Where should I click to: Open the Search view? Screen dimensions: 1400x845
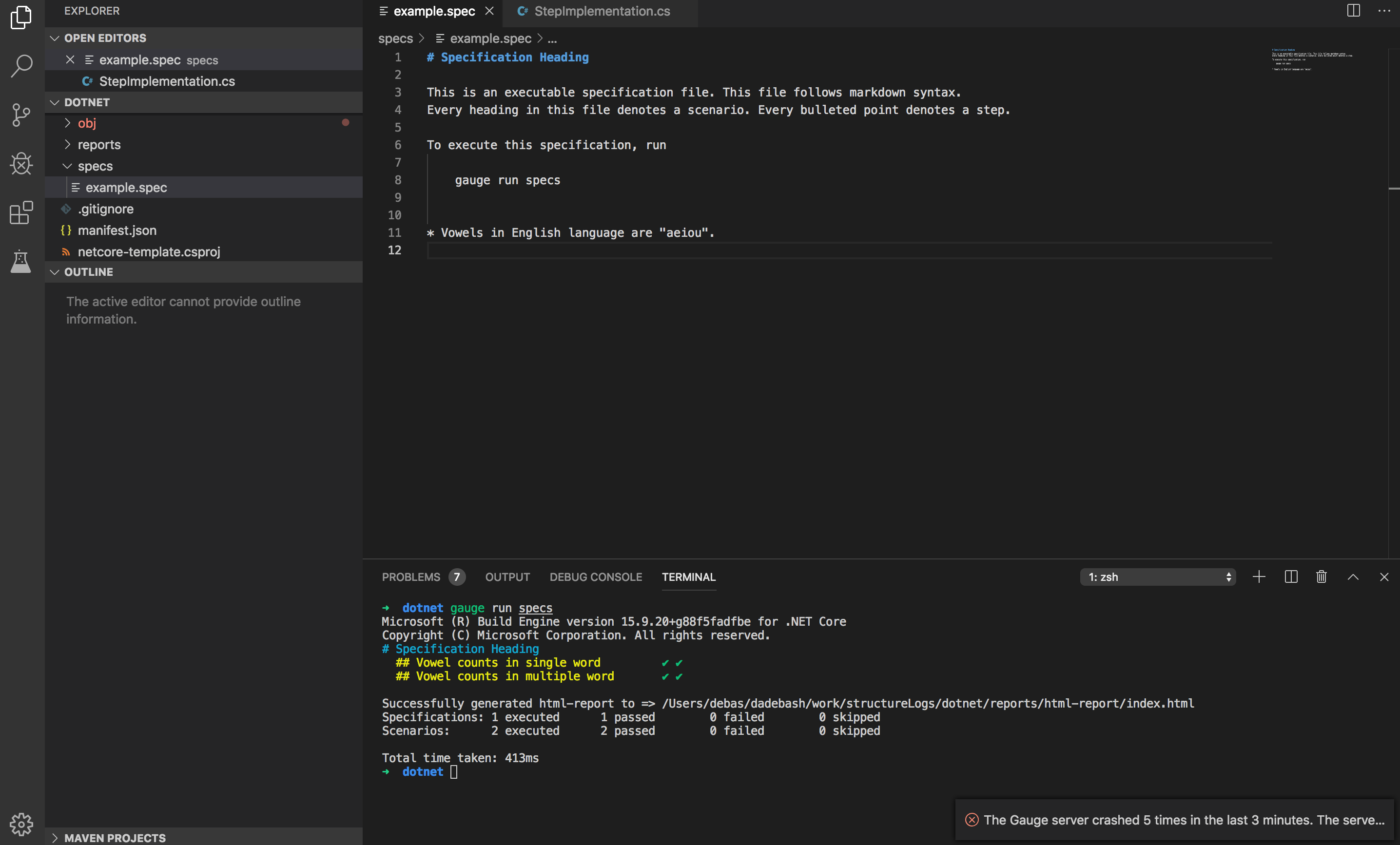21,66
